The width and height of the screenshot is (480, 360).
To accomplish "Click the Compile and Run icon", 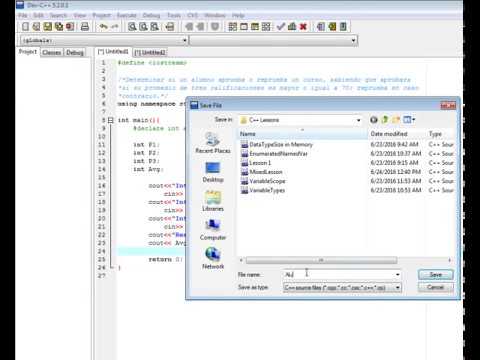I will (x=255, y=27).
